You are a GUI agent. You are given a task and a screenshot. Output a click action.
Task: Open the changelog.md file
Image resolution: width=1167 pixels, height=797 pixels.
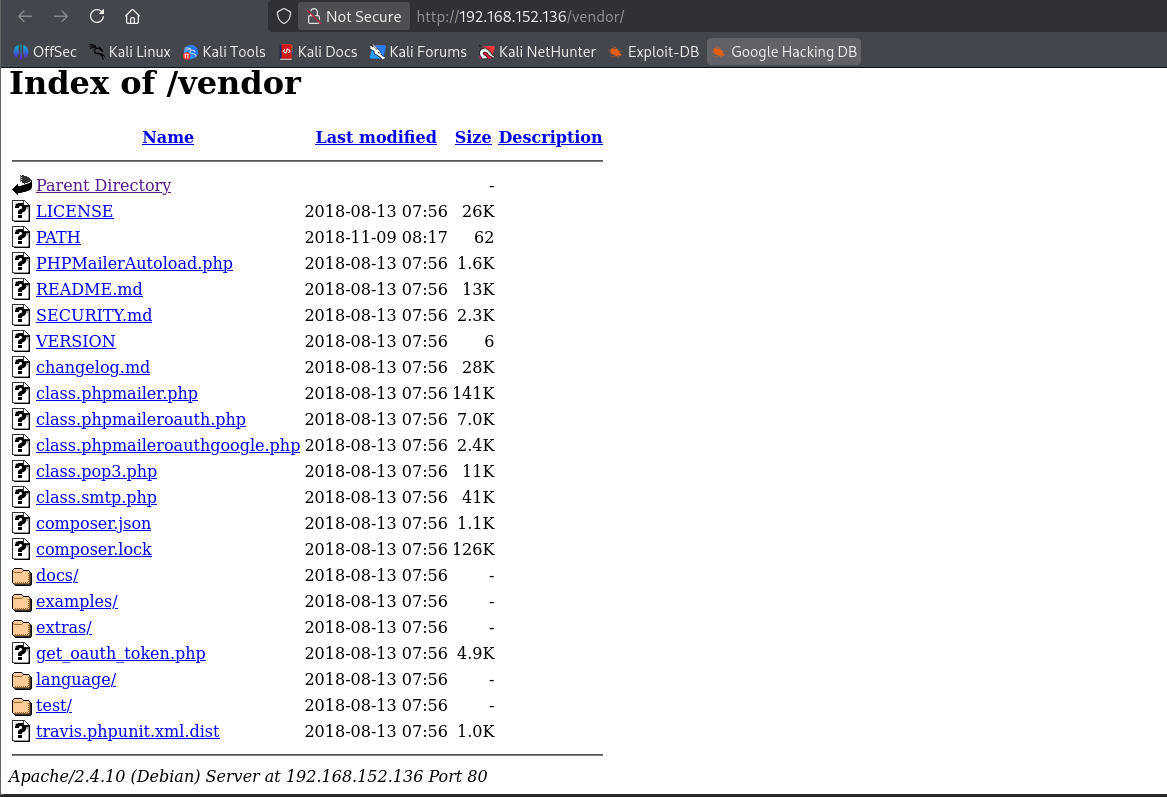[x=92, y=367]
